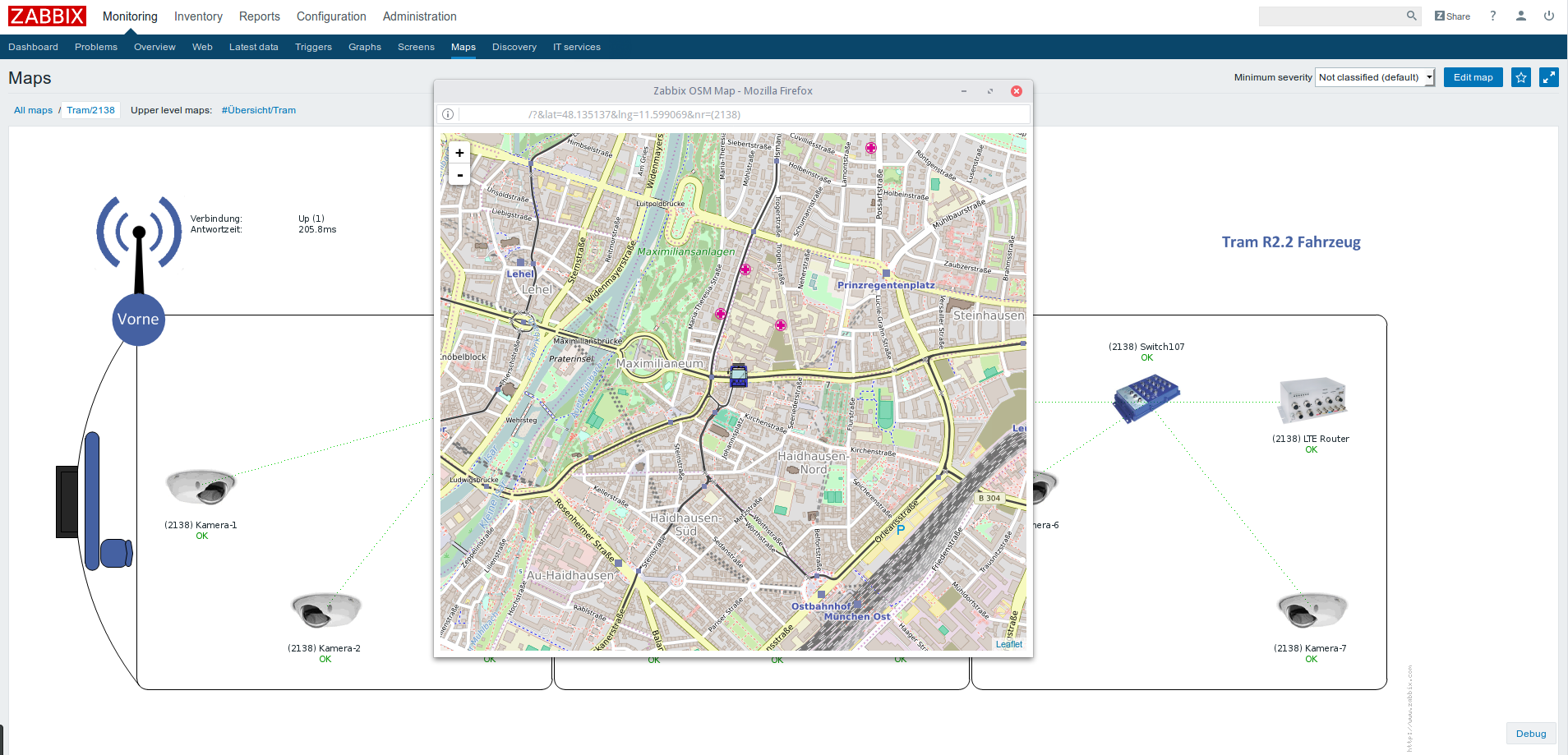This screenshot has width=1568, height=755.
Task: Maximize the Zabbix OSM Map window
Action: 990,91
